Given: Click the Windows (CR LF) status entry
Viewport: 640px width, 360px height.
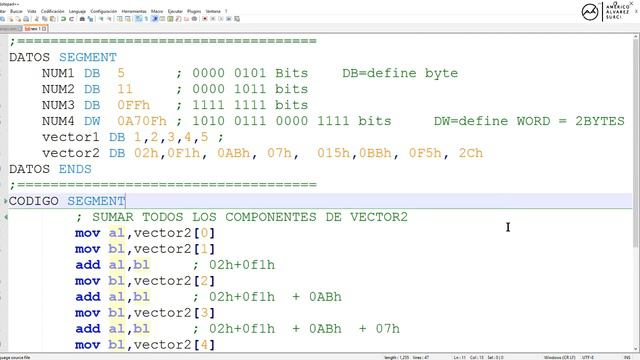Looking at the screenshot, I should pos(559,358).
